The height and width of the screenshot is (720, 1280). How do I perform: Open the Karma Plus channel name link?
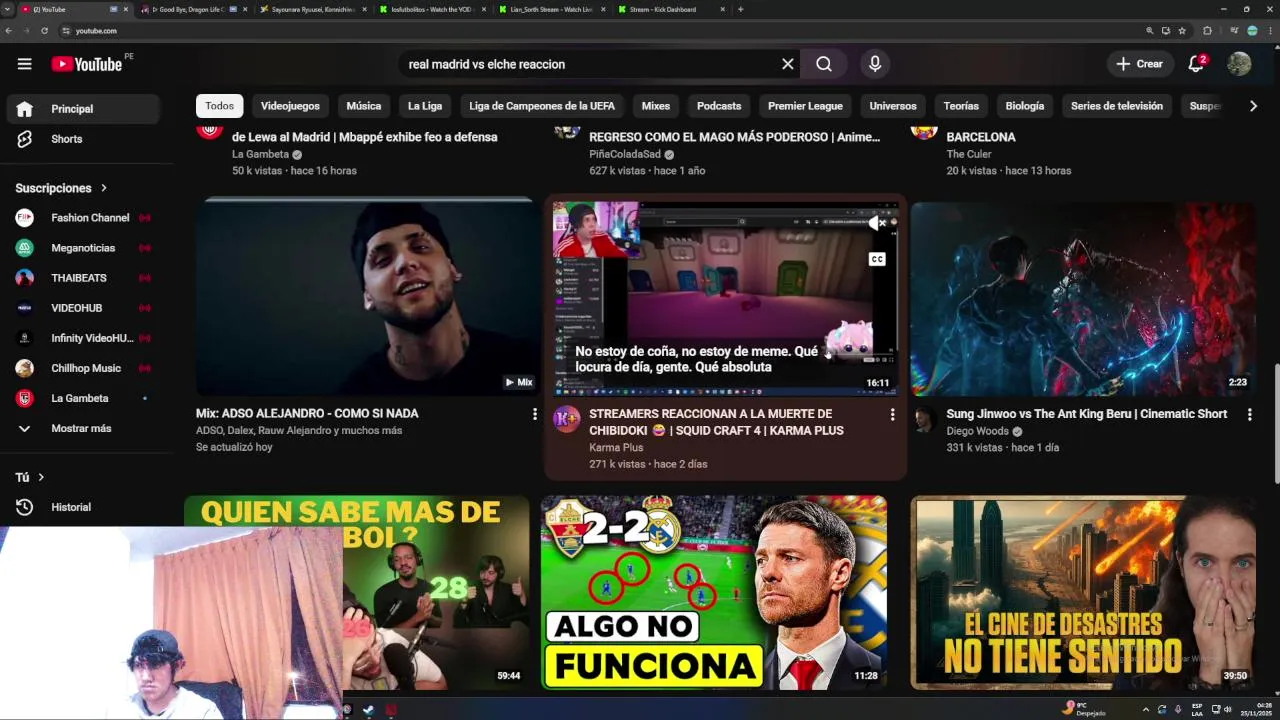click(616, 448)
